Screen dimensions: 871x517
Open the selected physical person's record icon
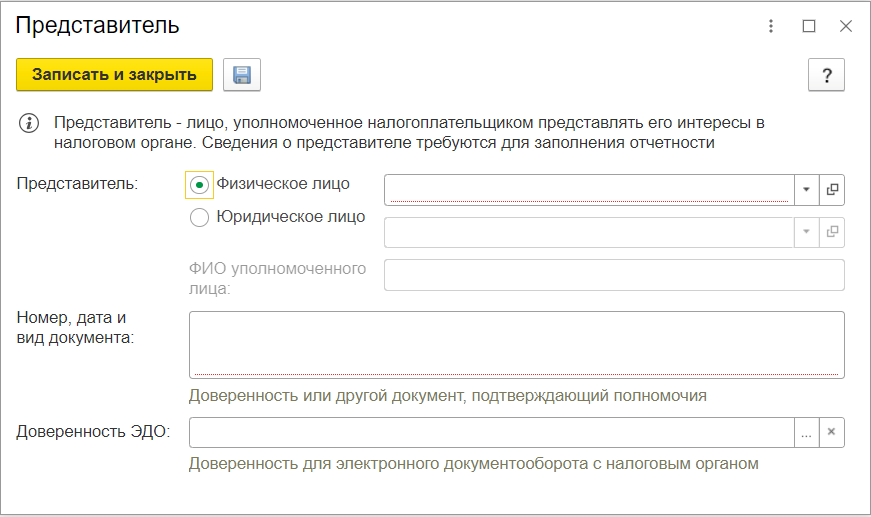(x=832, y=189)
